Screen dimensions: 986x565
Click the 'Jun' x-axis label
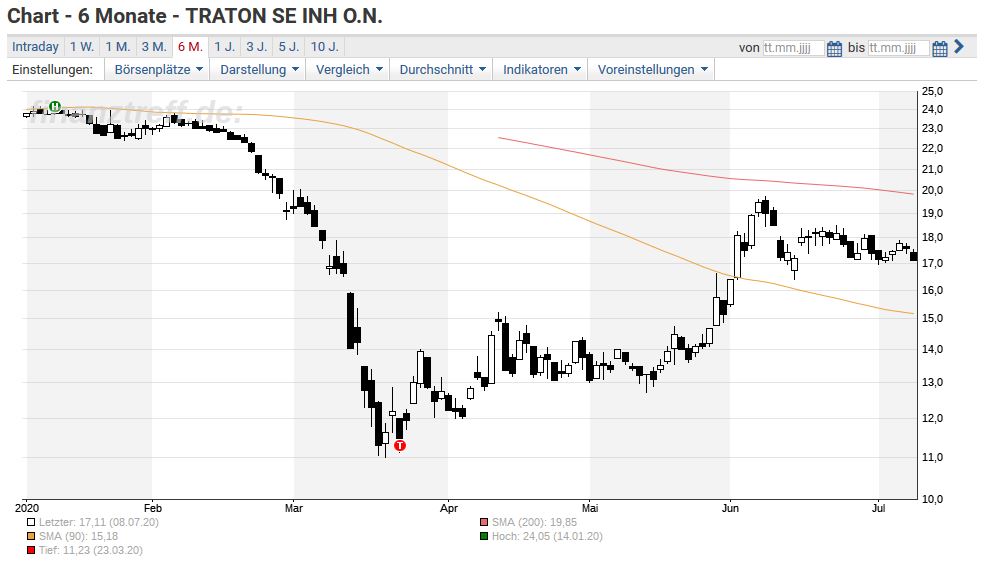[730, 508]
